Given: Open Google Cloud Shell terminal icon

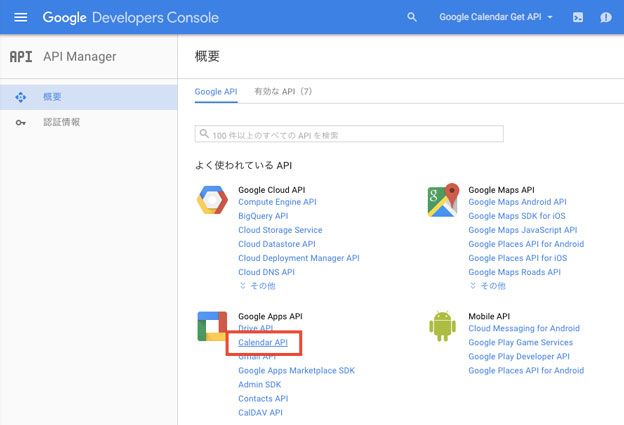Looking at the screenshot, I should pyautogui.click(x=578, y=17).
